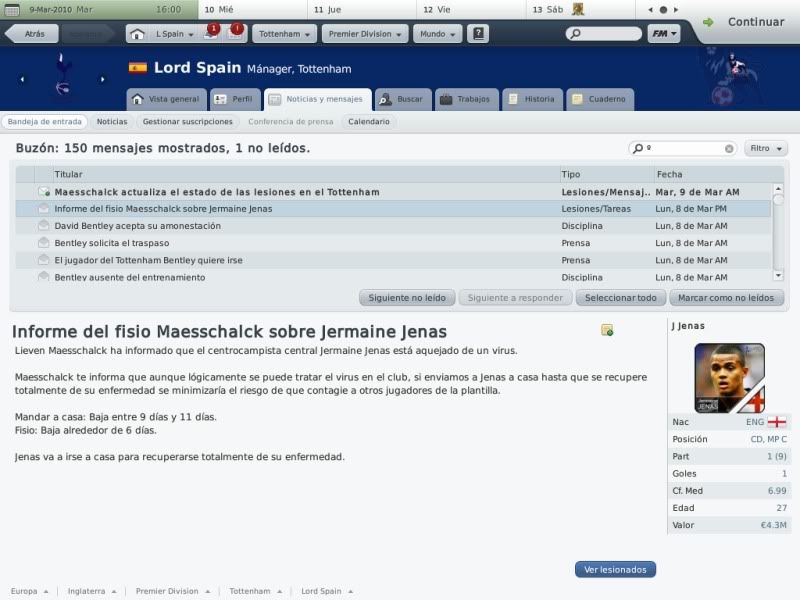800x600 pixels.
Task: Open the Mundo dropdown menu
Action: click(437, 34)
